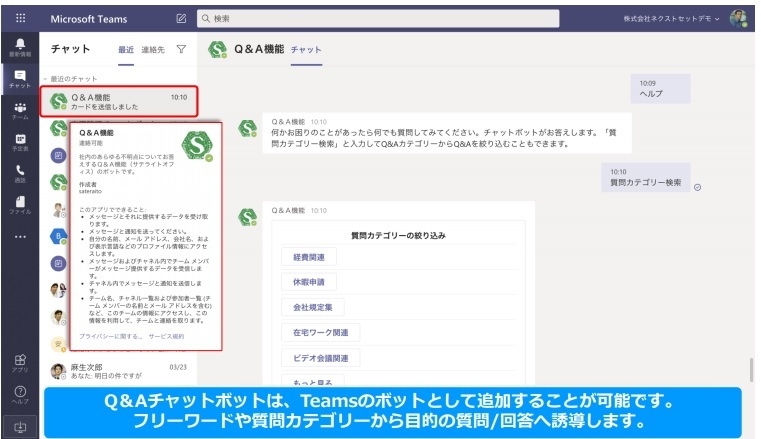Open the 麻生次郎 chat in list
The image size is (761, 439).
(x=119, y=371)
